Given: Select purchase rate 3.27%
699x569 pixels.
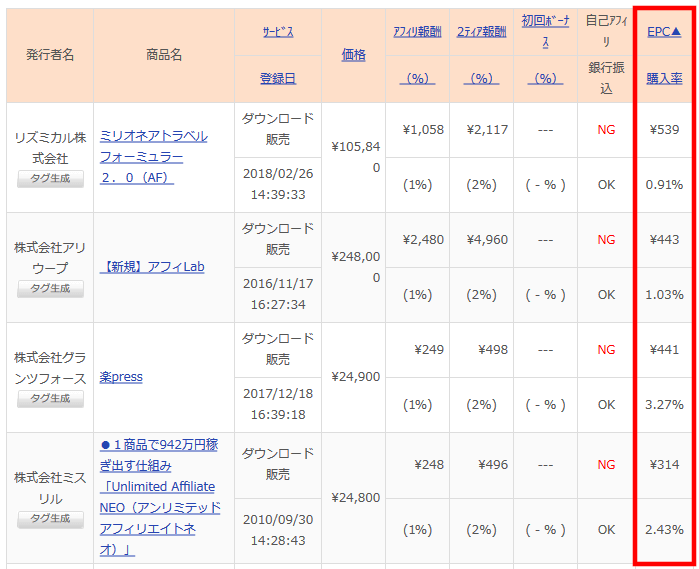Looking at the screenshot, I should [x=664, y=405].
